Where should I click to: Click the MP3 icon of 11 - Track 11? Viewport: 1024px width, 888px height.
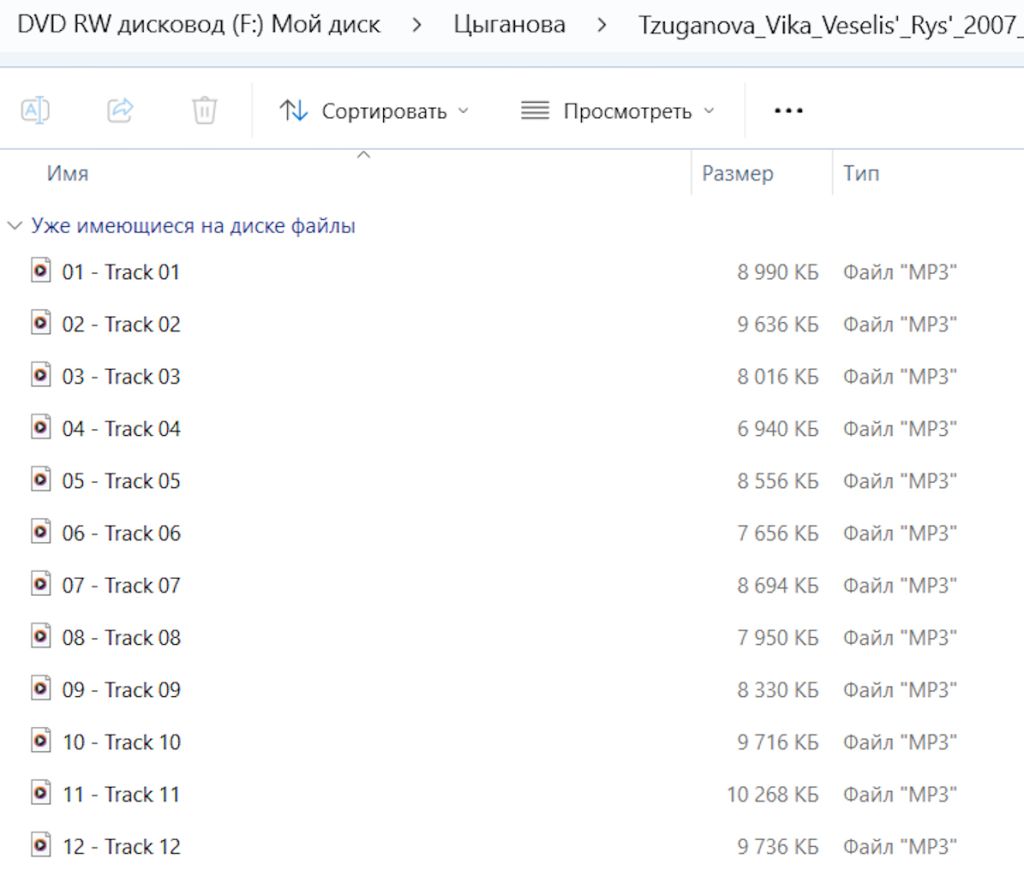(x=40, y=793)
